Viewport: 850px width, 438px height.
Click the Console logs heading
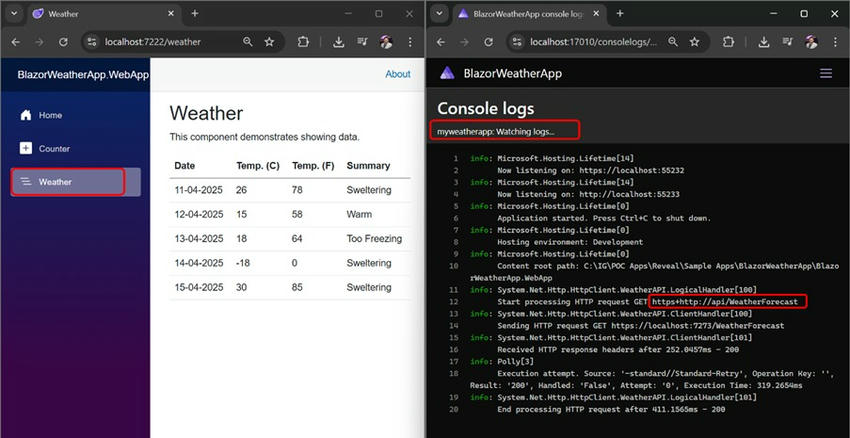tap(486, 108)
